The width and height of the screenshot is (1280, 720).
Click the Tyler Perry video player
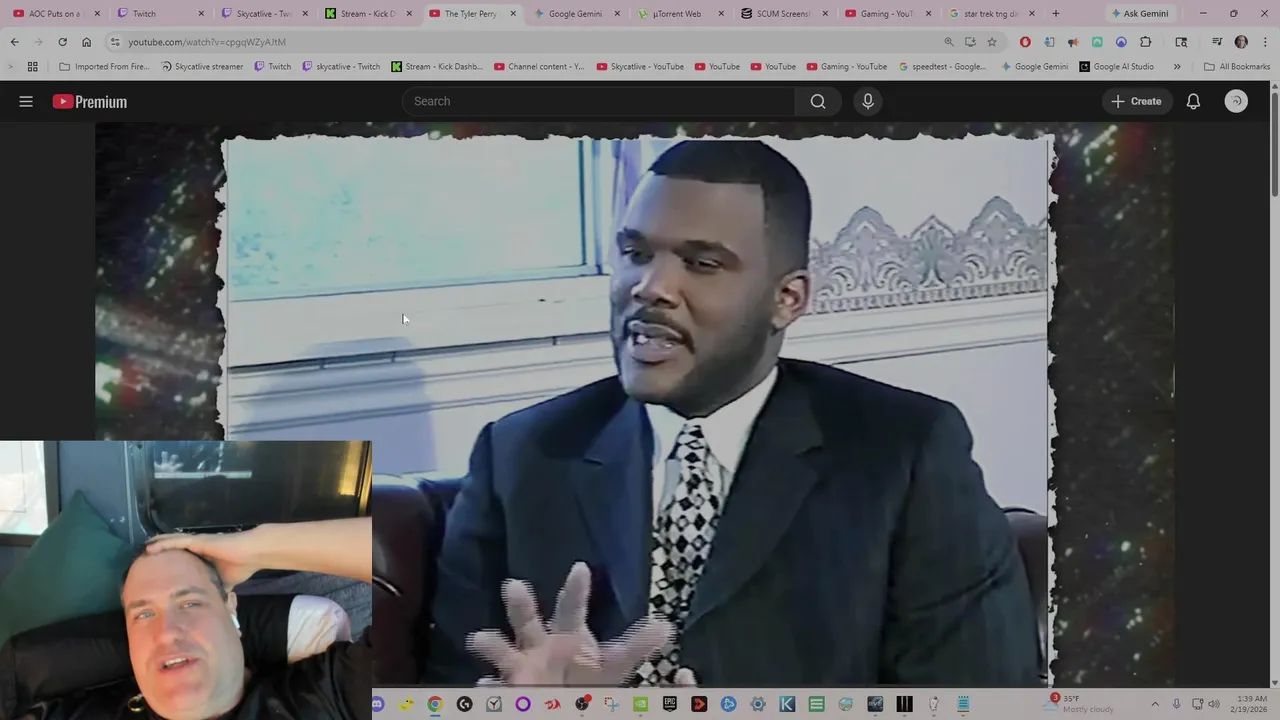637,405
